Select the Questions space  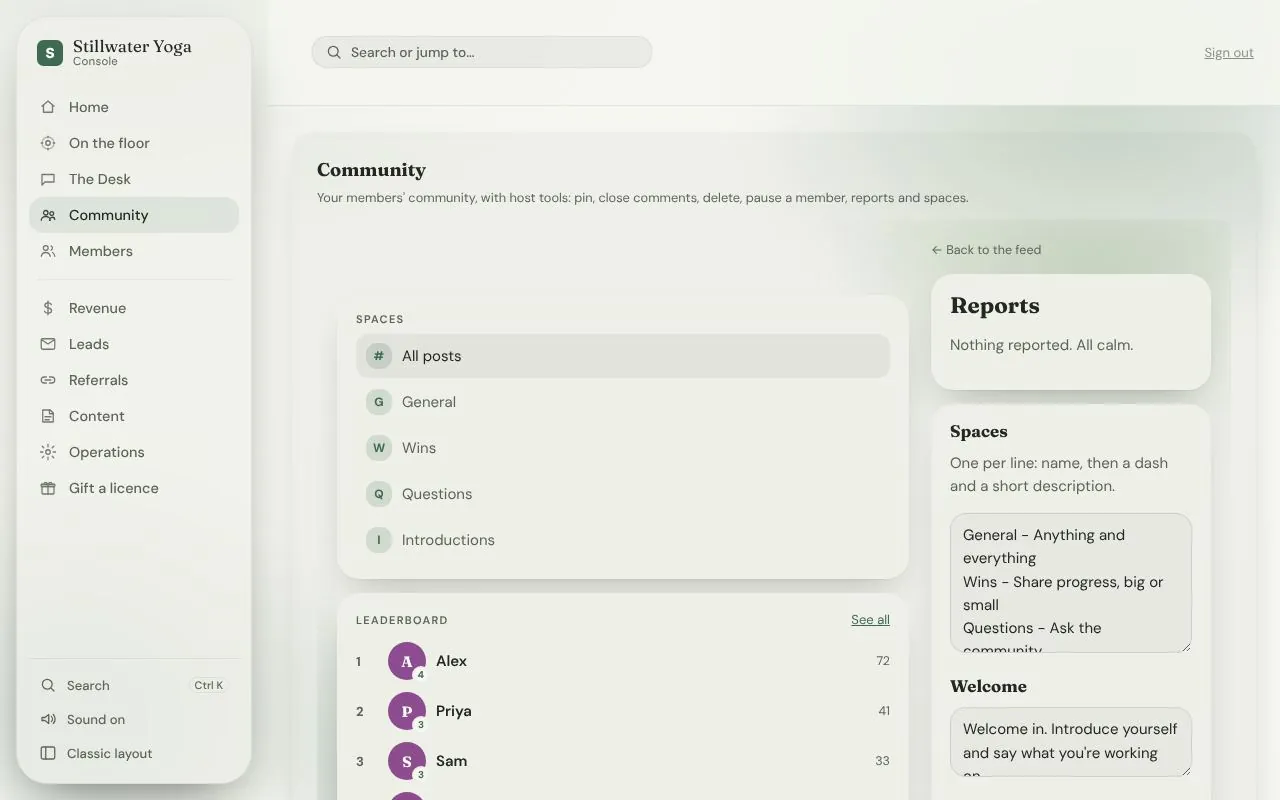pos(623,494)
